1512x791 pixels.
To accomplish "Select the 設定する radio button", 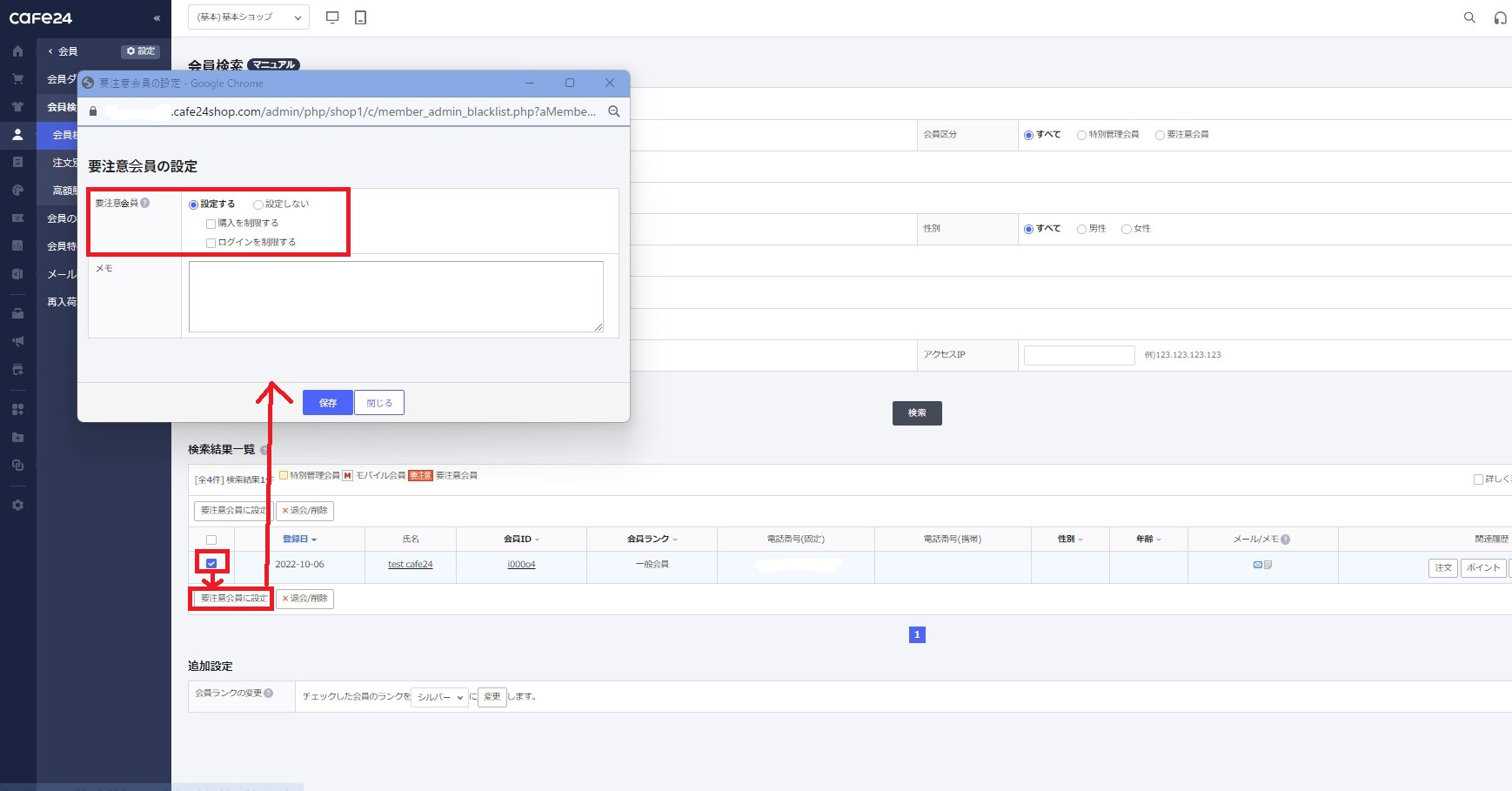I will click(193, 204).
